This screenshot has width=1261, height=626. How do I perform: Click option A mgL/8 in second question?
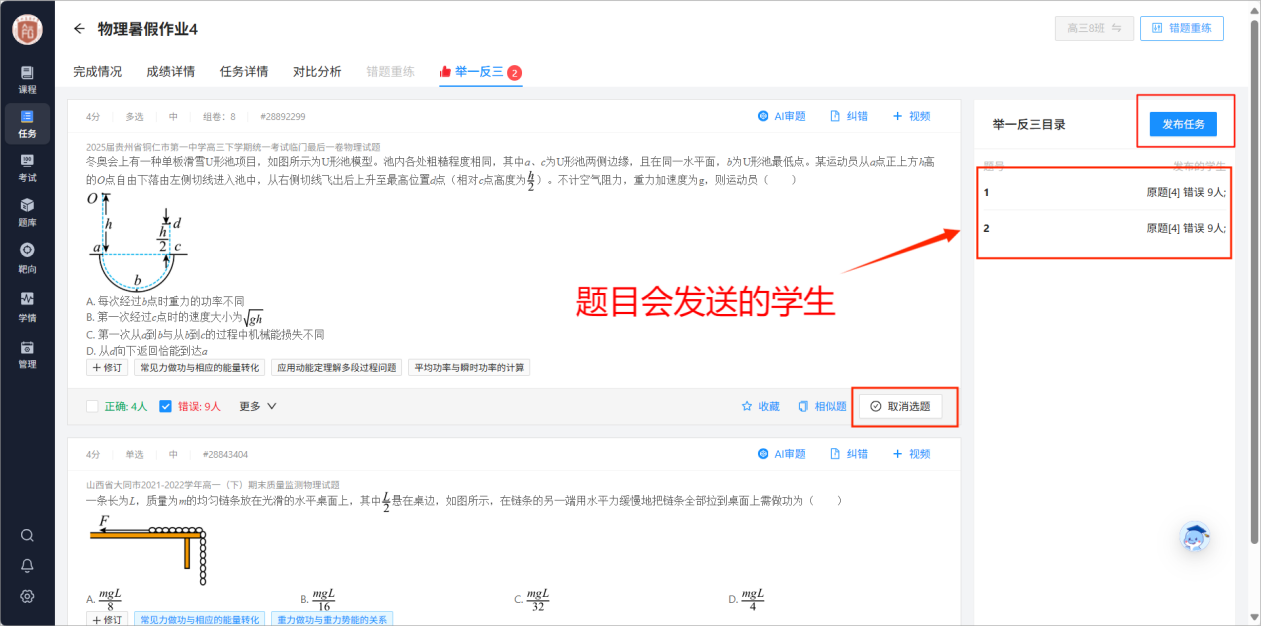coord(105,599)
